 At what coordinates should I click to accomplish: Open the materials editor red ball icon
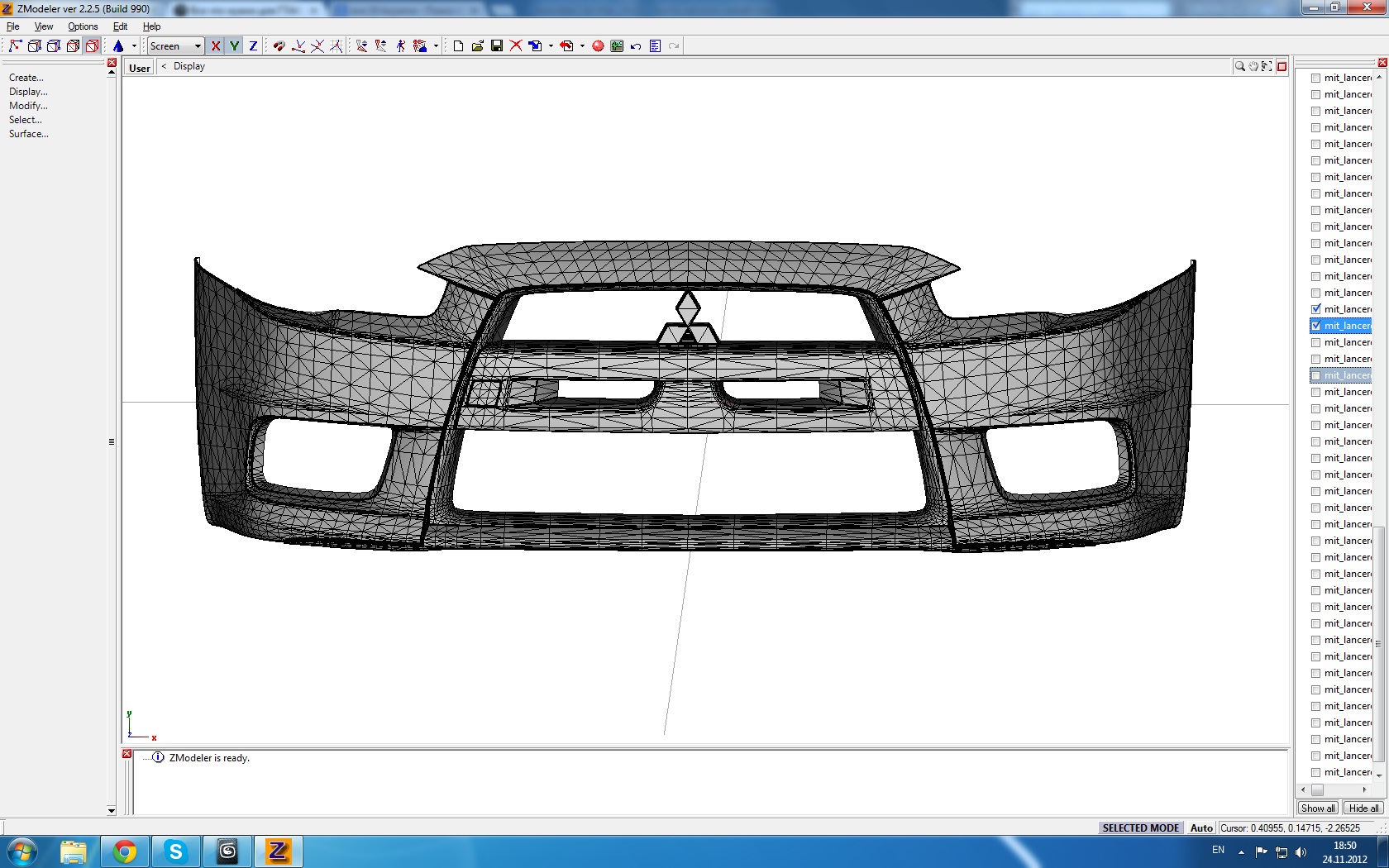(x=598, y=45)
